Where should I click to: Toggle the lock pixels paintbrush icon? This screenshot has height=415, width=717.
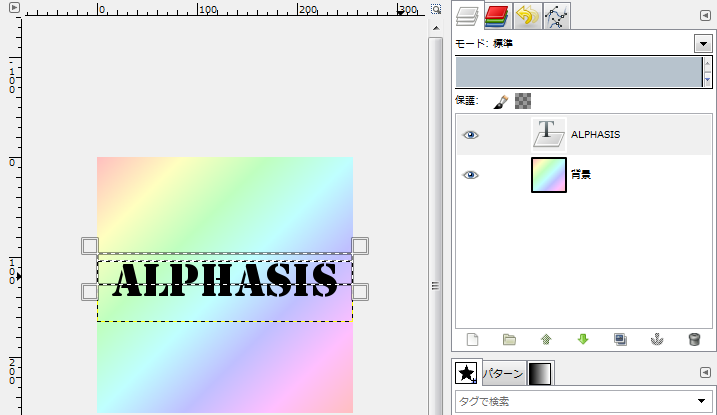click(x=501, y=101)
